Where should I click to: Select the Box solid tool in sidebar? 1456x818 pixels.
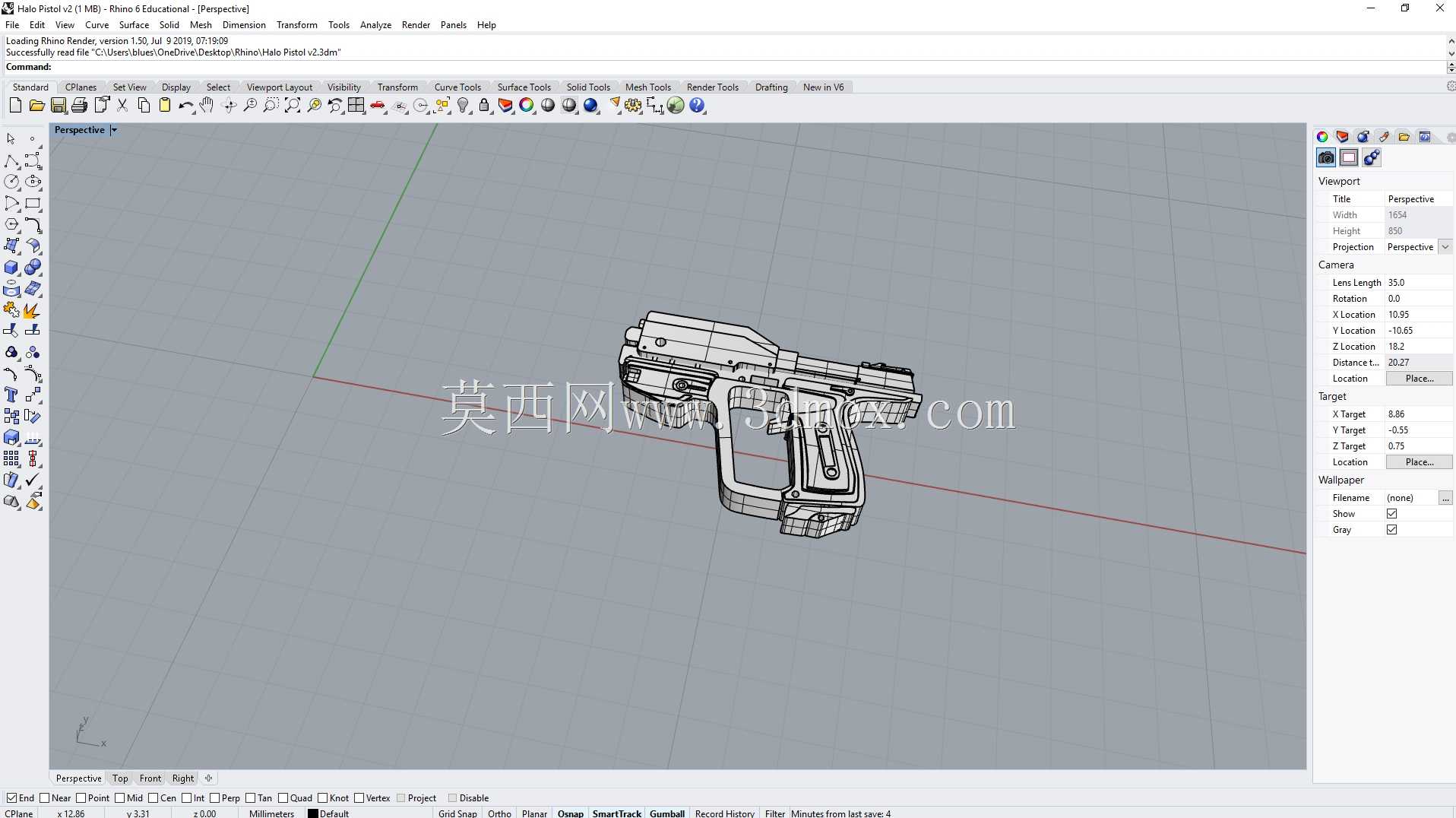(11, 268)
